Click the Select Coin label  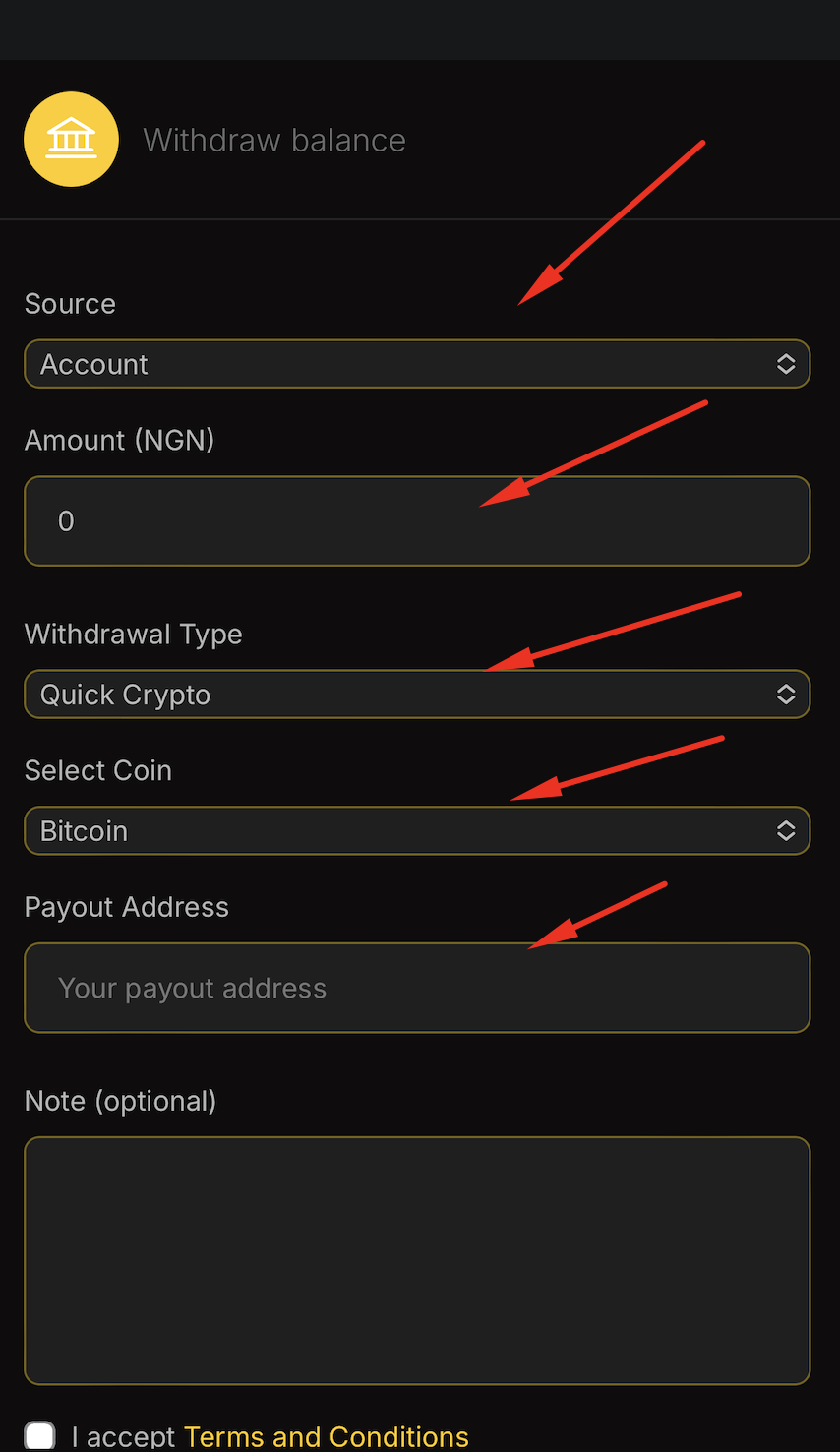(x=97, y=770)
